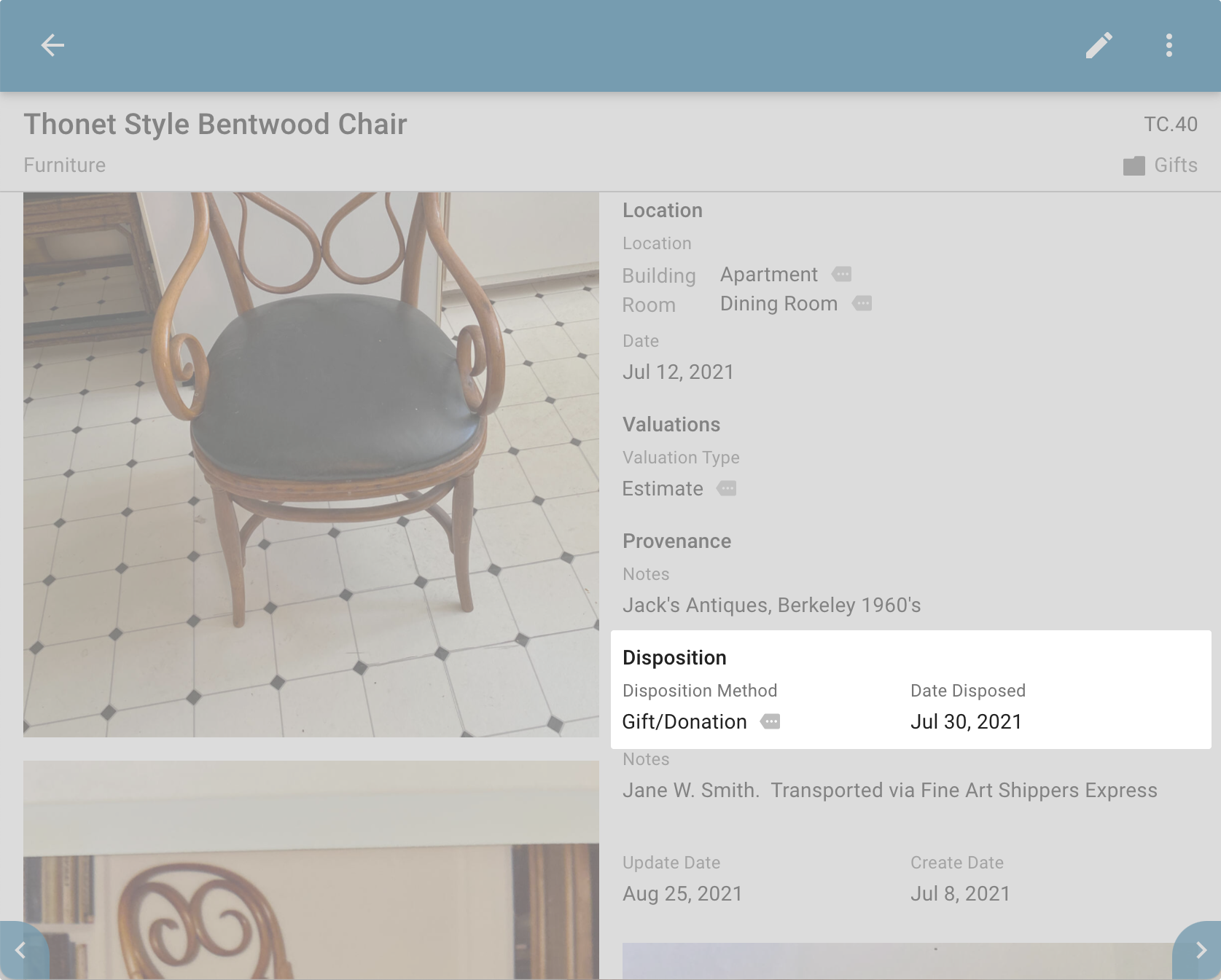The image size is (1221, 980).
Task: Tap the tag icon beside Estimate valuation
Action: [728, 489]
